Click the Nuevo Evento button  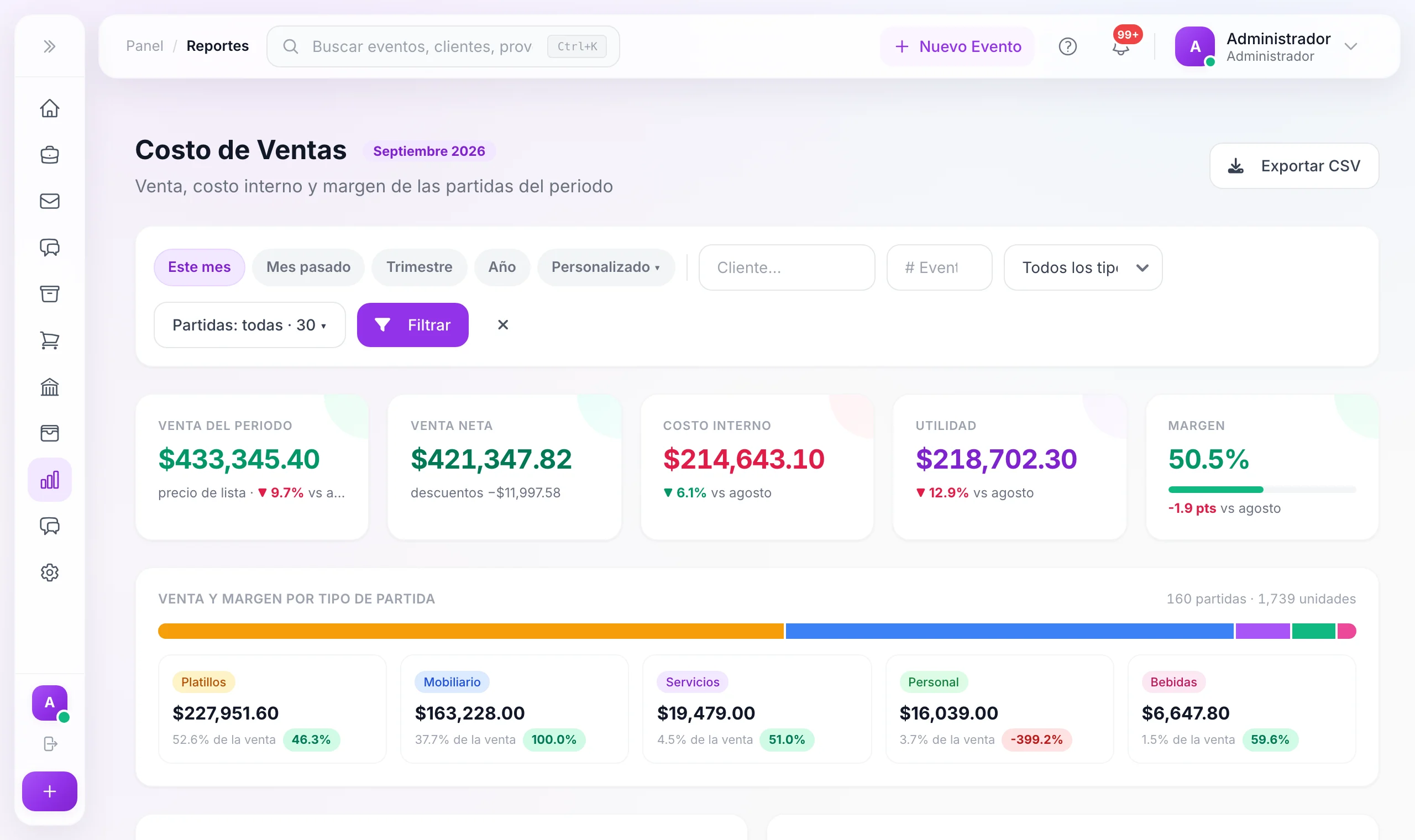(957, 46)
